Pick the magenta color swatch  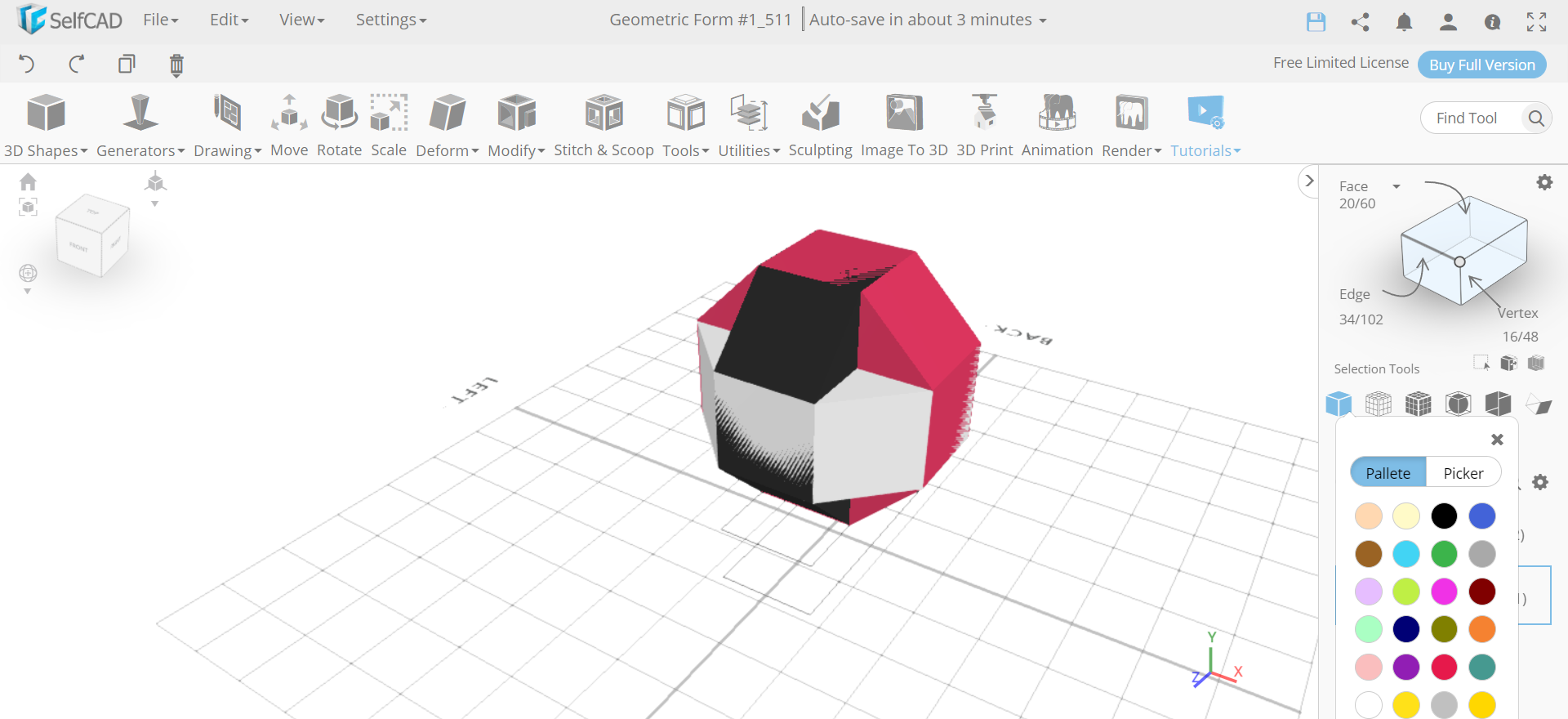click(x=1444, y=592)
